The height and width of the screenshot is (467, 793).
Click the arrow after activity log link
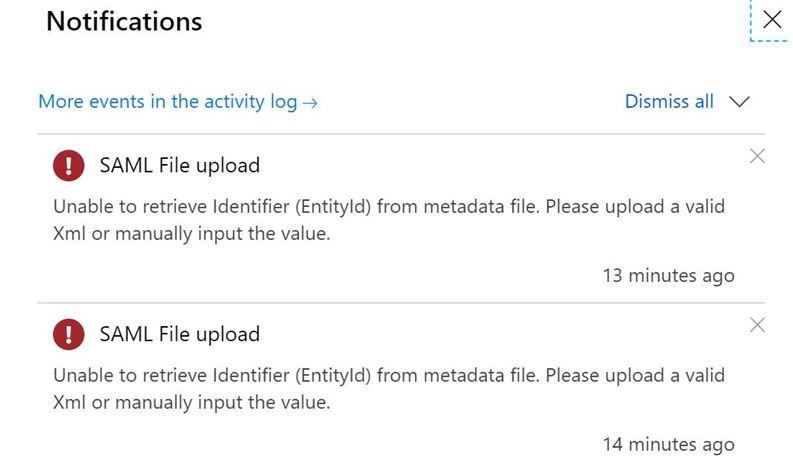[x=310, y=103]
